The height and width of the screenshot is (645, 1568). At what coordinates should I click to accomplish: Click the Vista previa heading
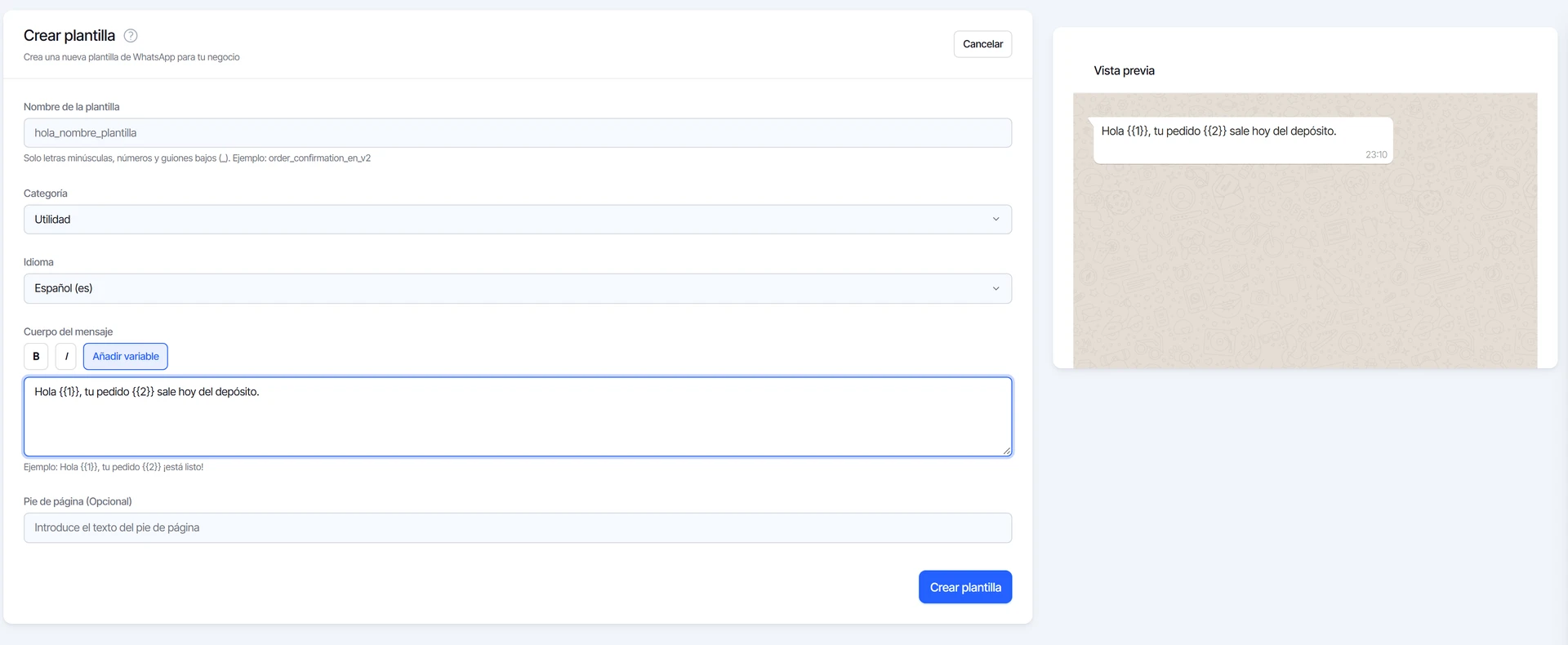click(1125, 71)
